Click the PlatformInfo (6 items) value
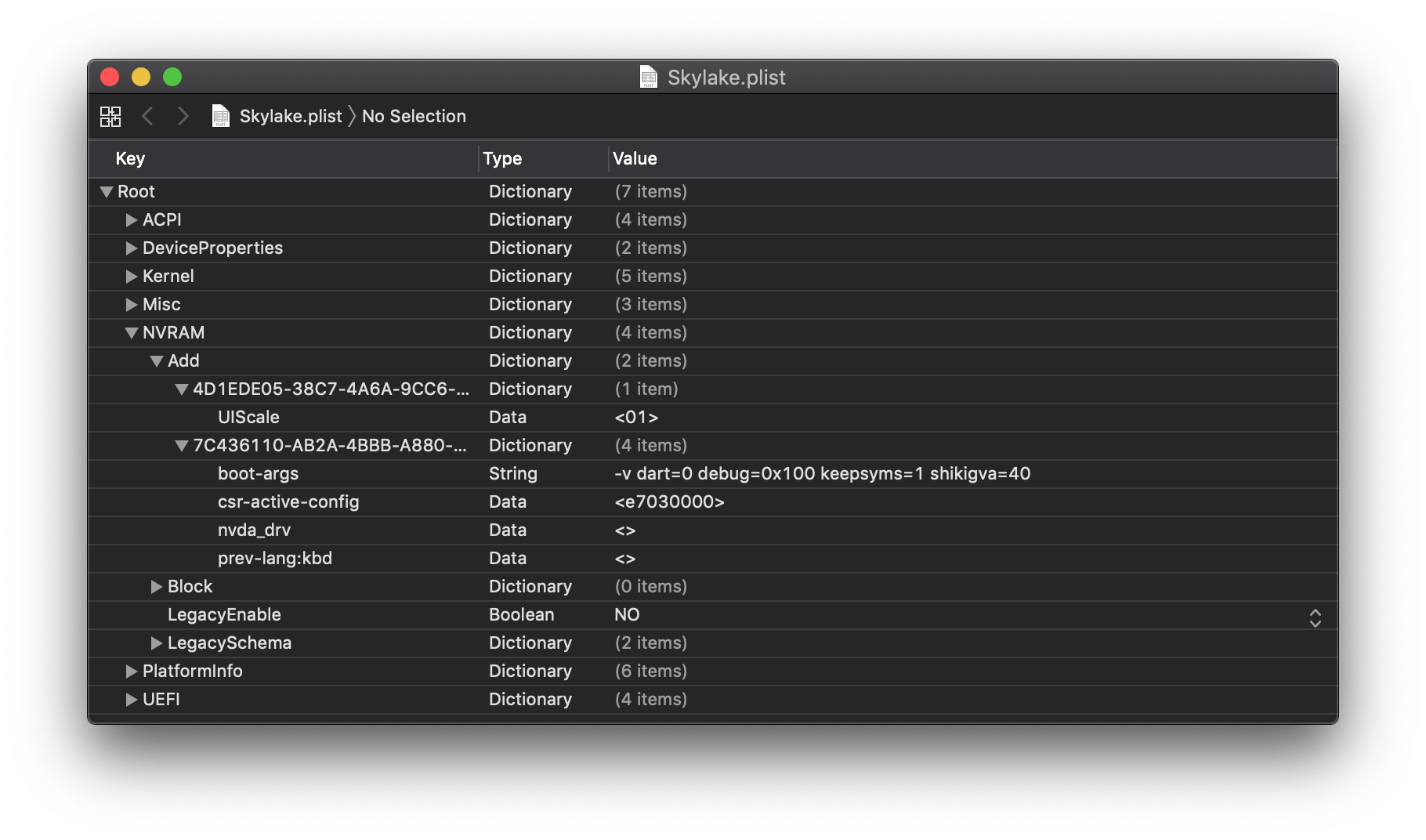 (651, 671)
